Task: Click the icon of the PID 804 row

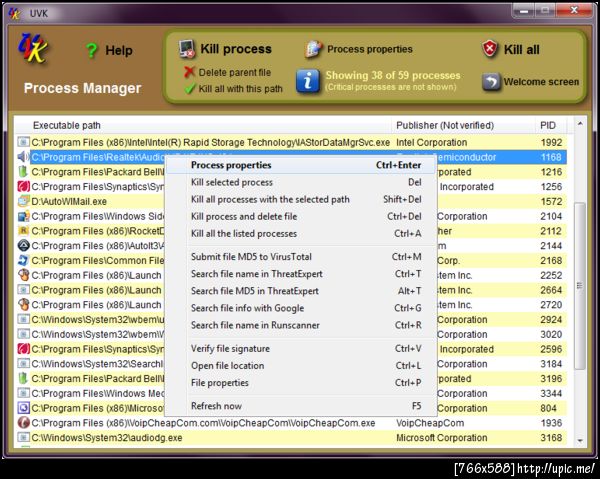Action: click(23, 408)
